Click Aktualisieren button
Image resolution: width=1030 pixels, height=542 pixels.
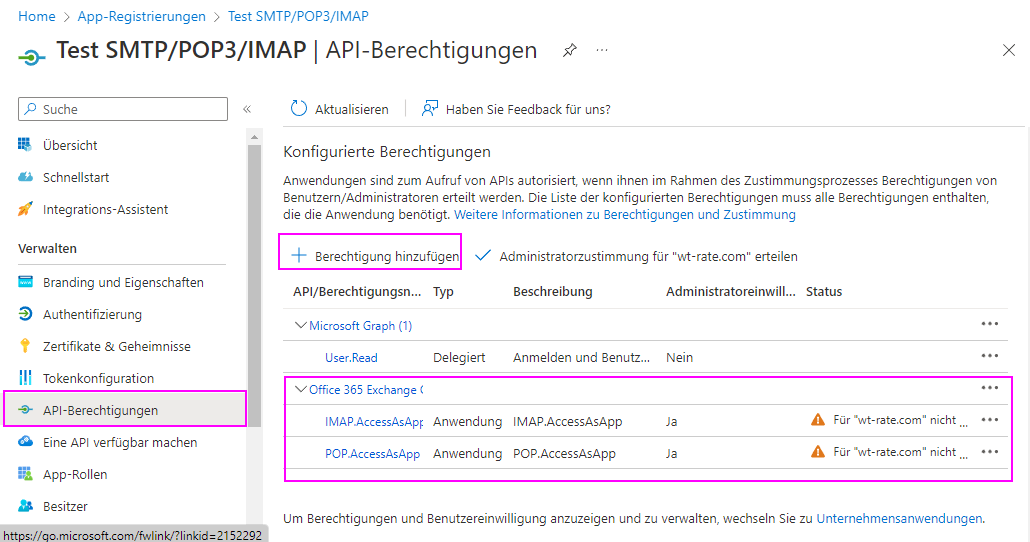tap(340, 109)
